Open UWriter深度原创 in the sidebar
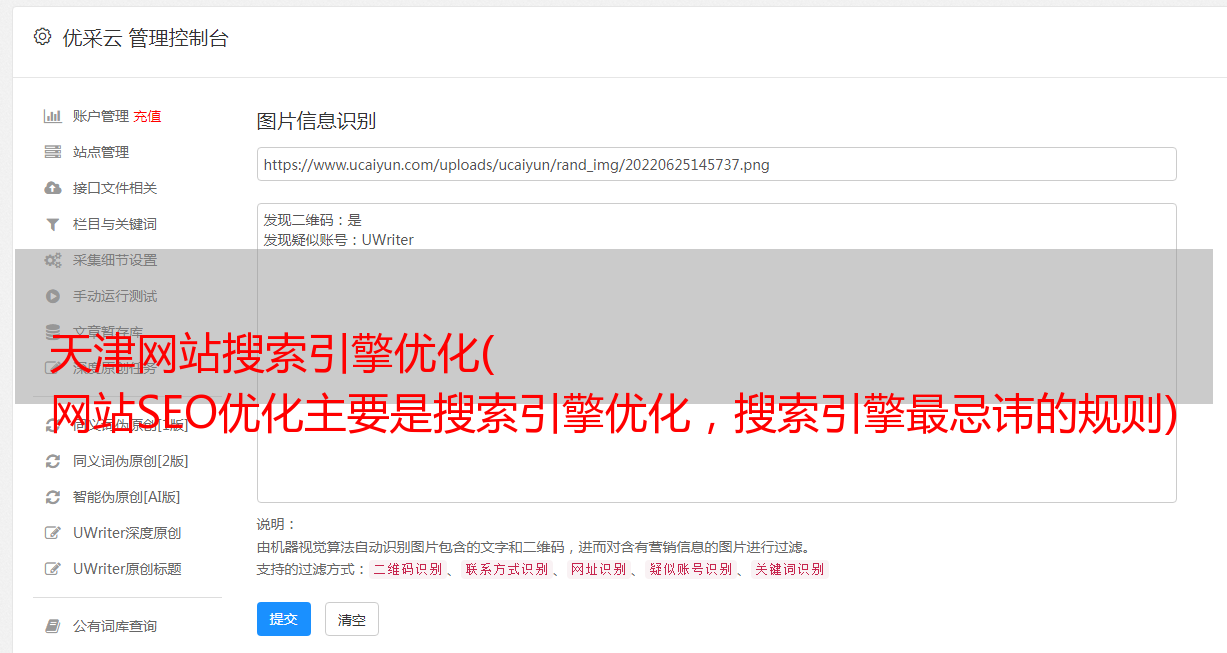1227x653 pixels. (x=127, y=533)
